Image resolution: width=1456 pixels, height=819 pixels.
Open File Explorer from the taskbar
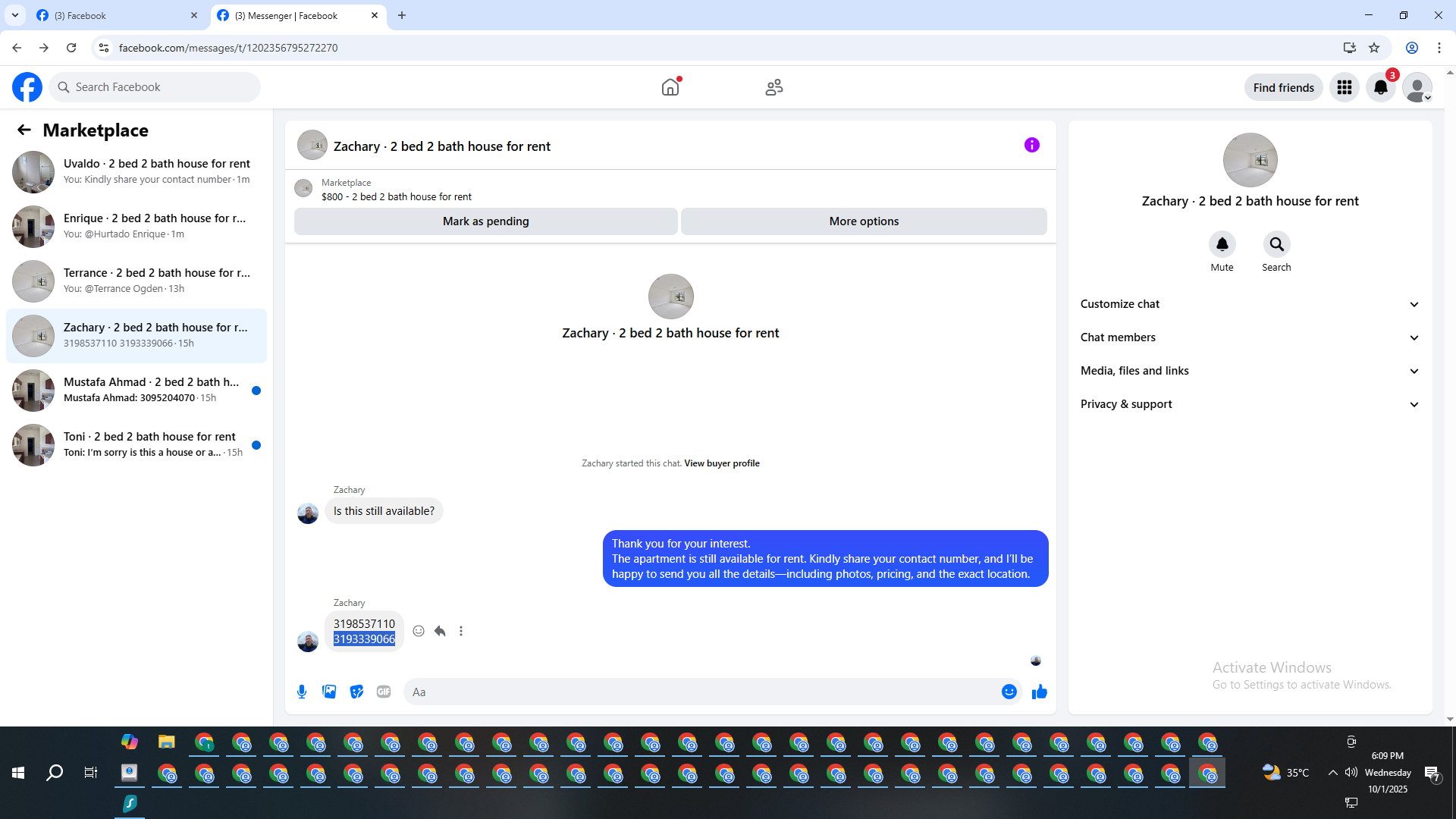167,742
